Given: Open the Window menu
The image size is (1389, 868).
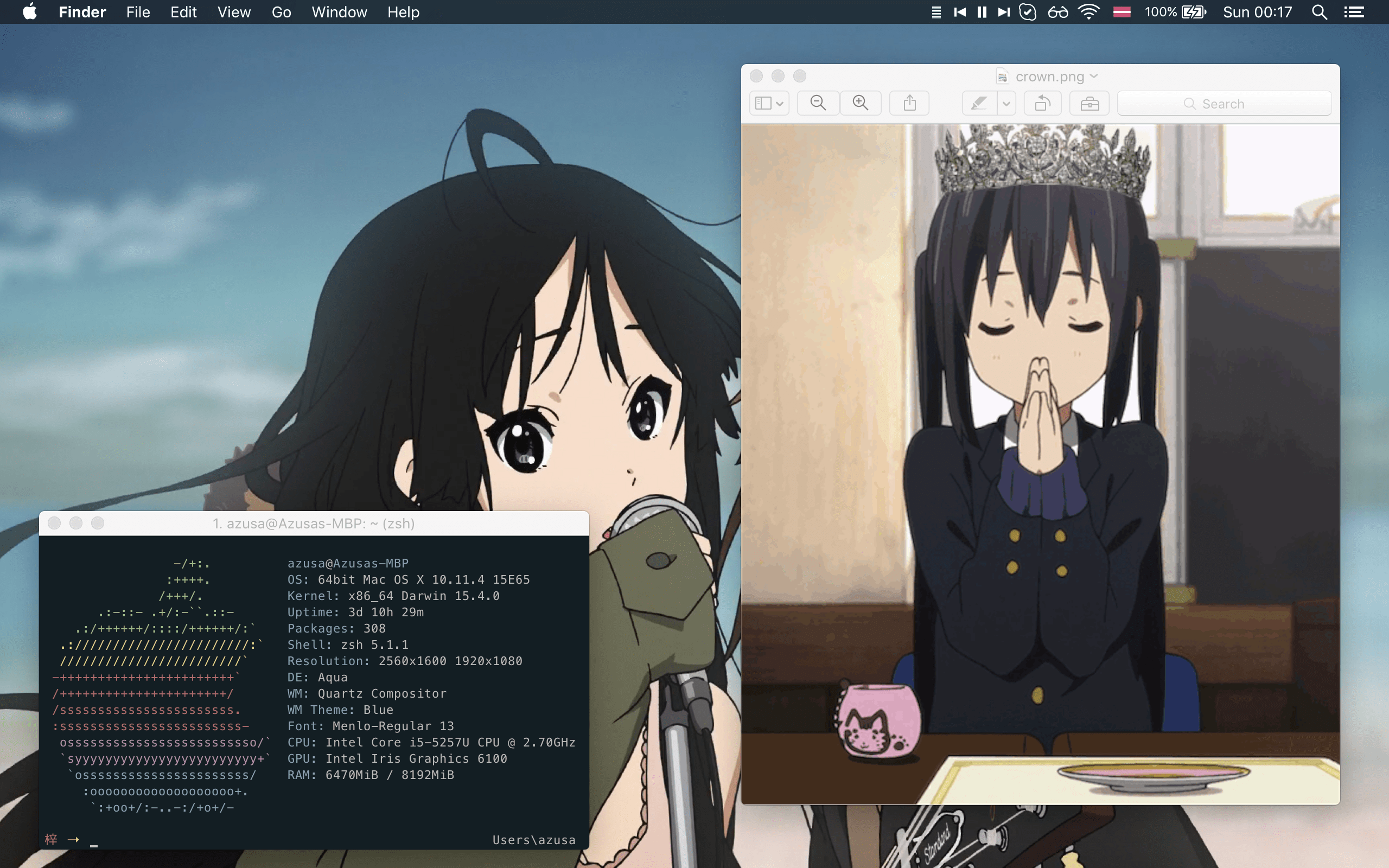Looking at the screenshot, I should (x=339, y=12).
